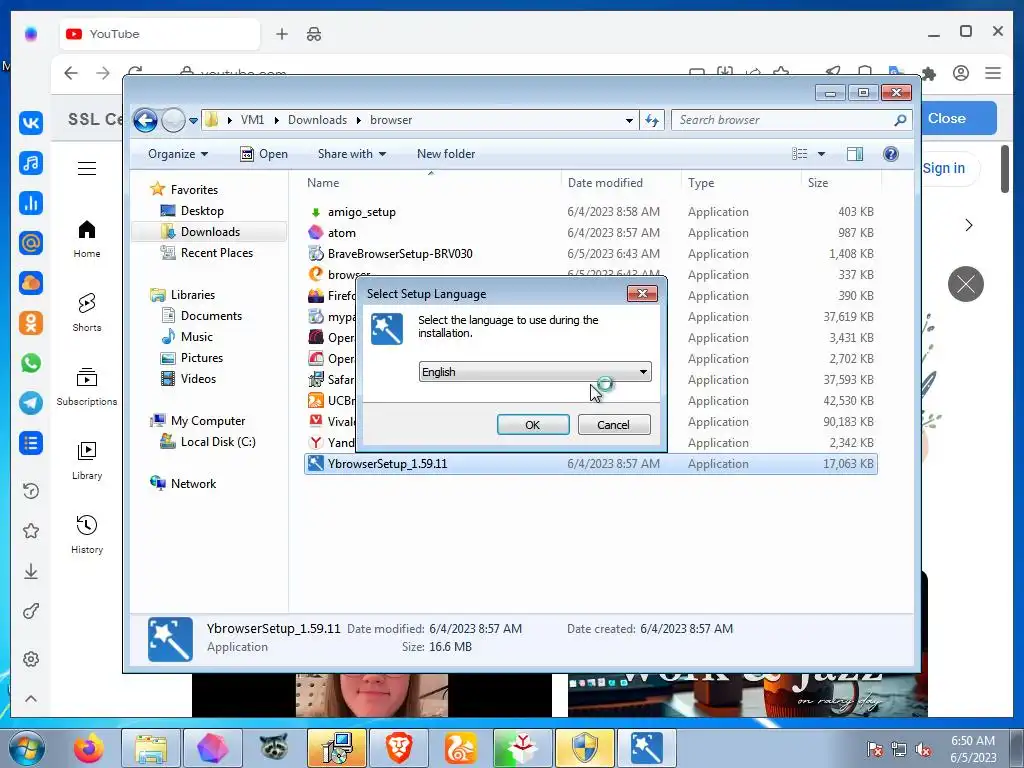
Task: Click Cancel in Select Setup Language dialog
Action: 613,424
